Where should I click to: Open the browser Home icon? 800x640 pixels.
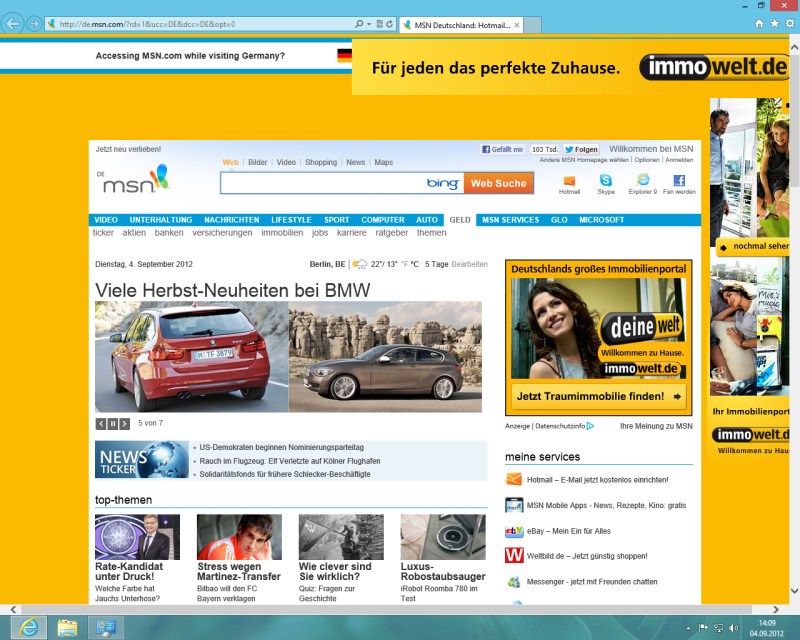point(759,23)
